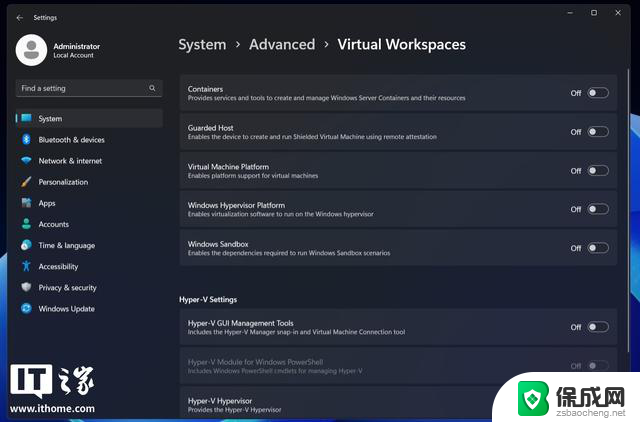This screenshot has height=422, width=640.
Task: Maximize the Settings window
Action: pos(594,13)
